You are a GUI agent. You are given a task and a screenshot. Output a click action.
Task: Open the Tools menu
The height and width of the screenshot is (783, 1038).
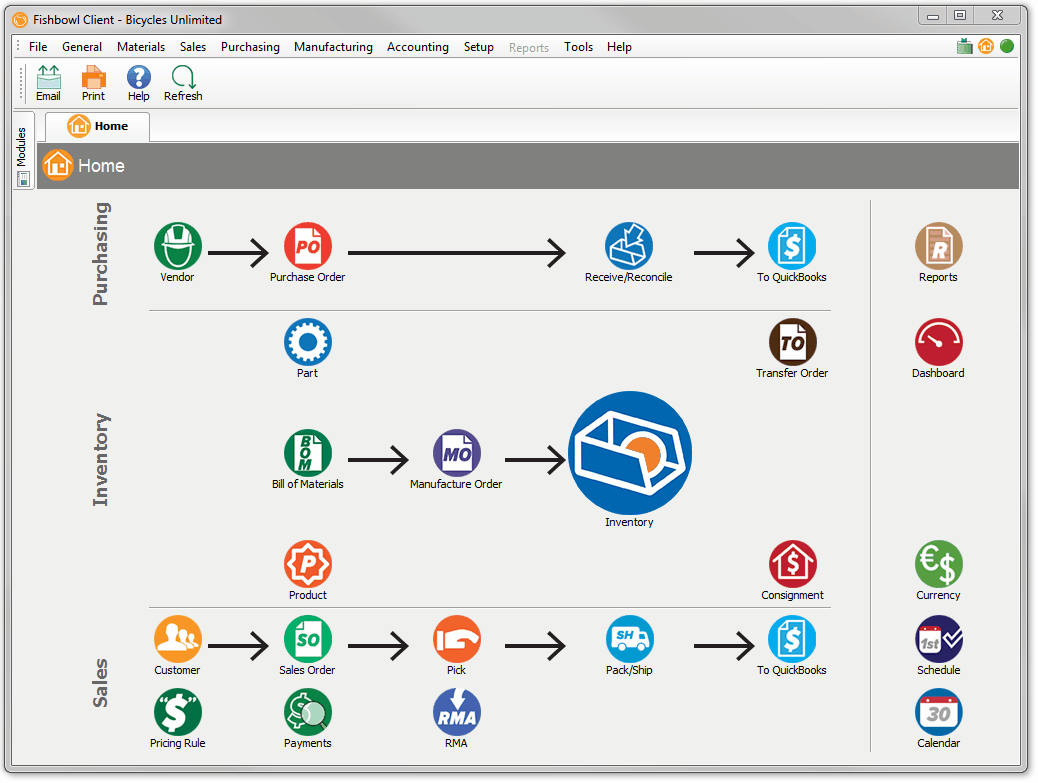[x=578, y=47]
